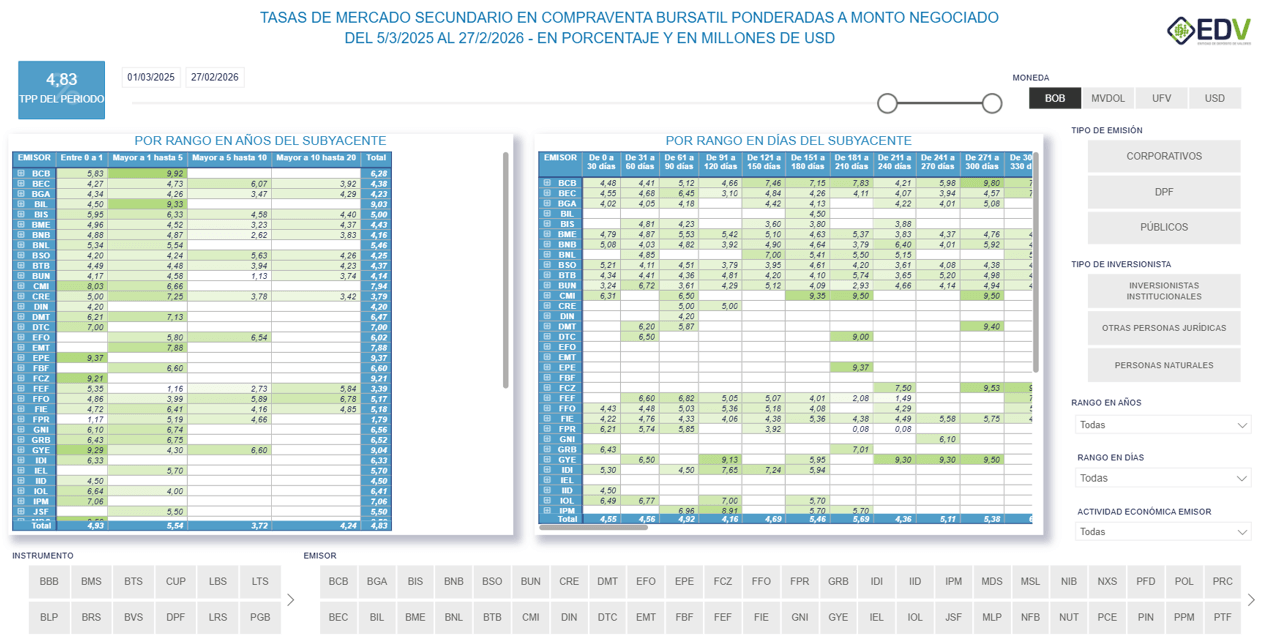Select the BBB instrument filter
1264x644 pixels.
pos(48,581)
